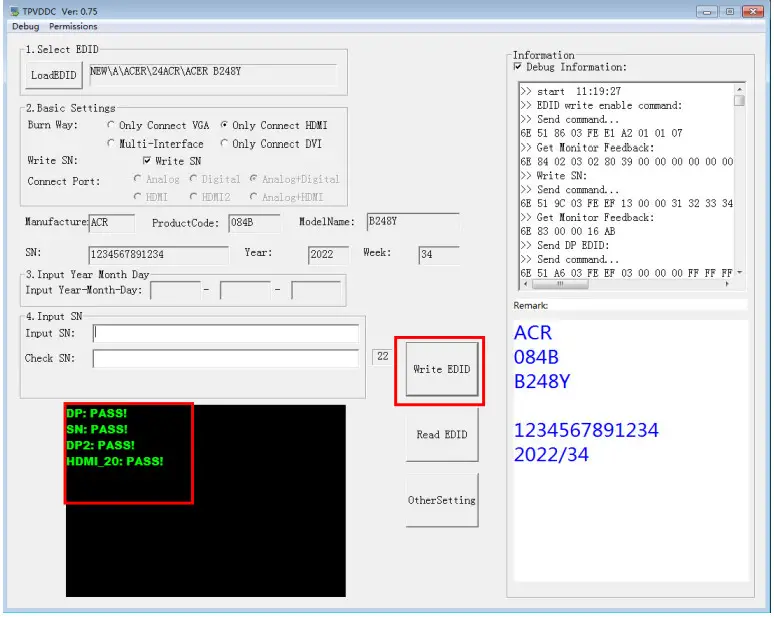Screen dimensions: 774x617
Task: Click the LoadEDID button
Action: click(x=54, y=76)
